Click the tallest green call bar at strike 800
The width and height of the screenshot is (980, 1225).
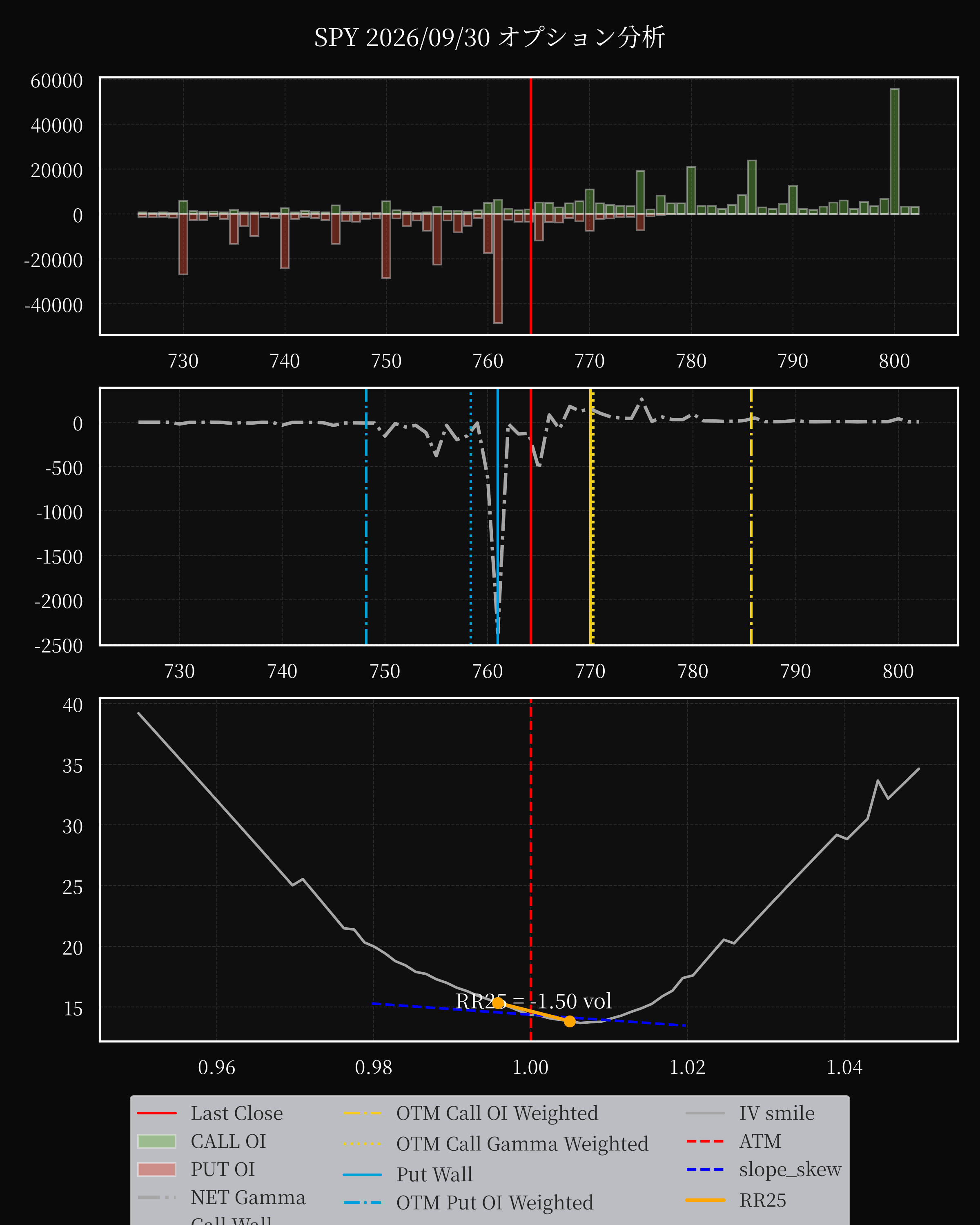click(894, 151)
